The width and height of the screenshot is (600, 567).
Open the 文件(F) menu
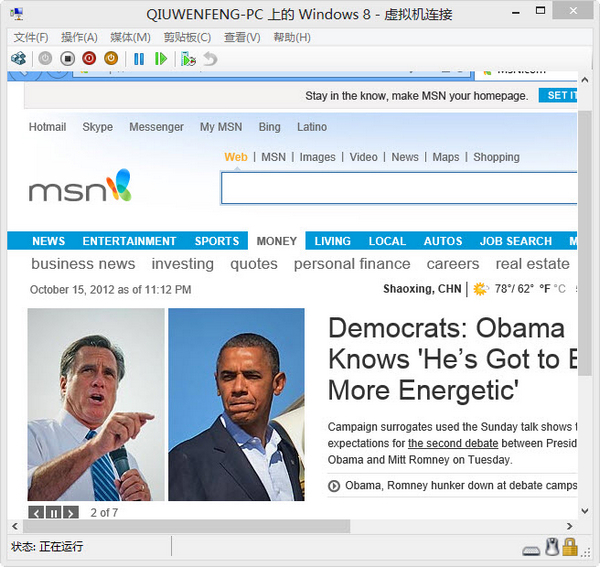[31, 37]
